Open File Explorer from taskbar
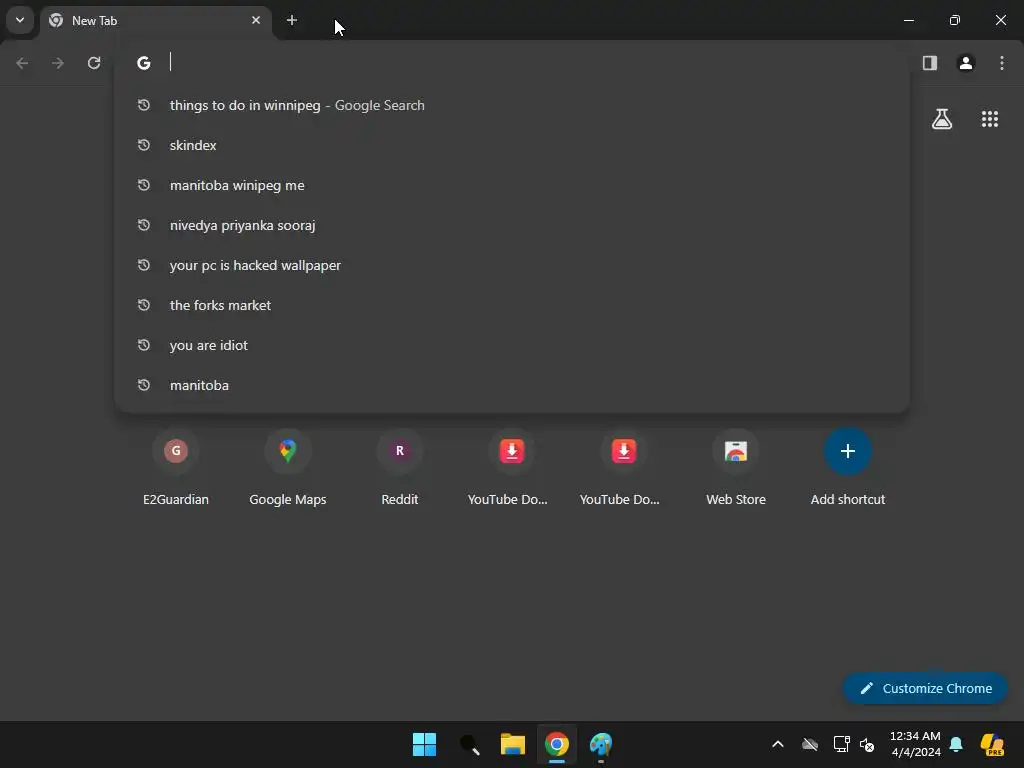1024x768 pixels. point(513,744)
